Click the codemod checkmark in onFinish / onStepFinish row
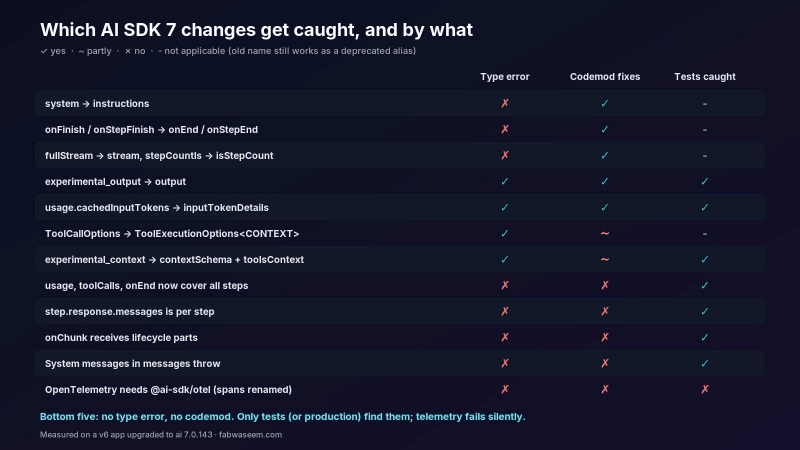Screen dimensions: 800x450 click(605, 129)
